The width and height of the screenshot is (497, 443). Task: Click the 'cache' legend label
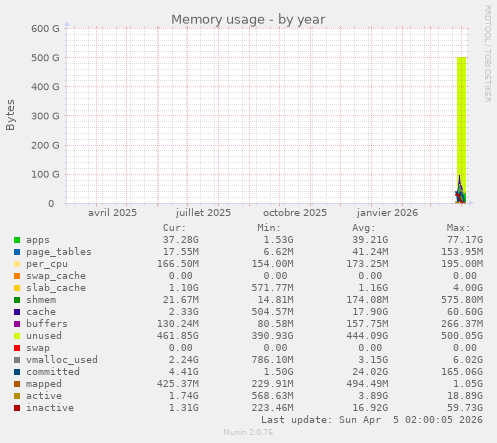41,312
